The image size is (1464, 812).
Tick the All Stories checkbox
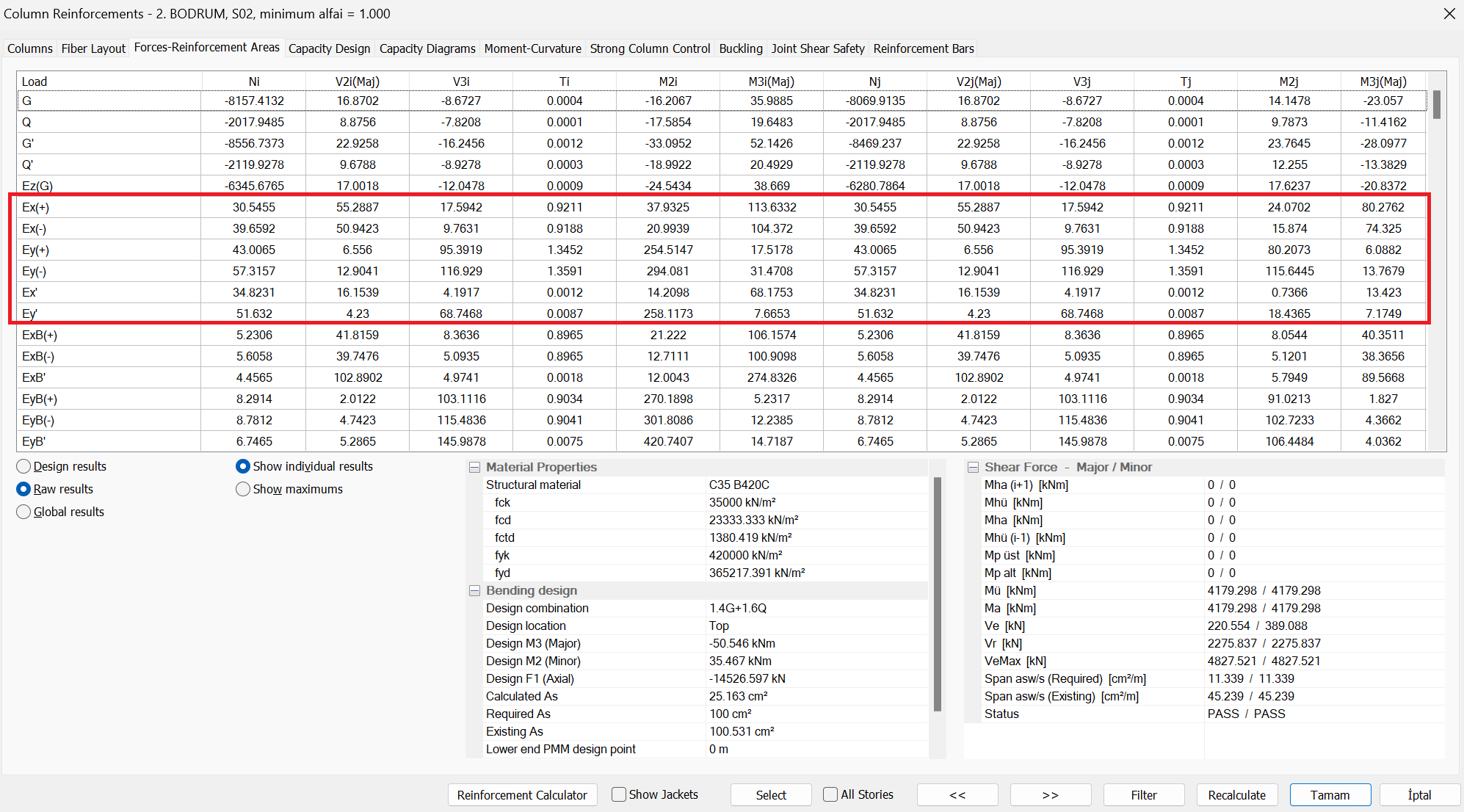(830, 795)
